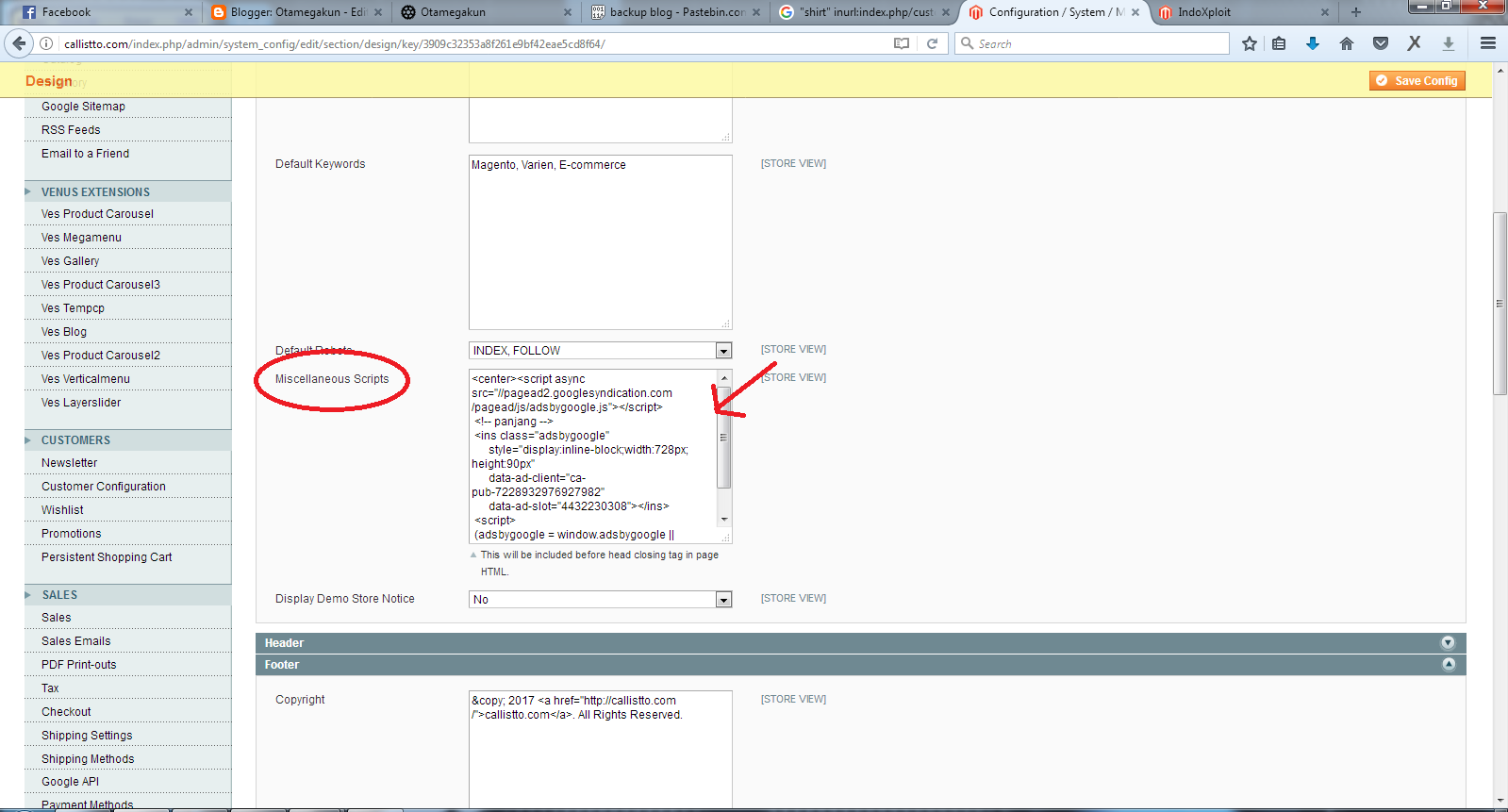The image size is (1508, 812).
Task: Close the backup blog Pastebin tab
Action: [x=756, y=12]
